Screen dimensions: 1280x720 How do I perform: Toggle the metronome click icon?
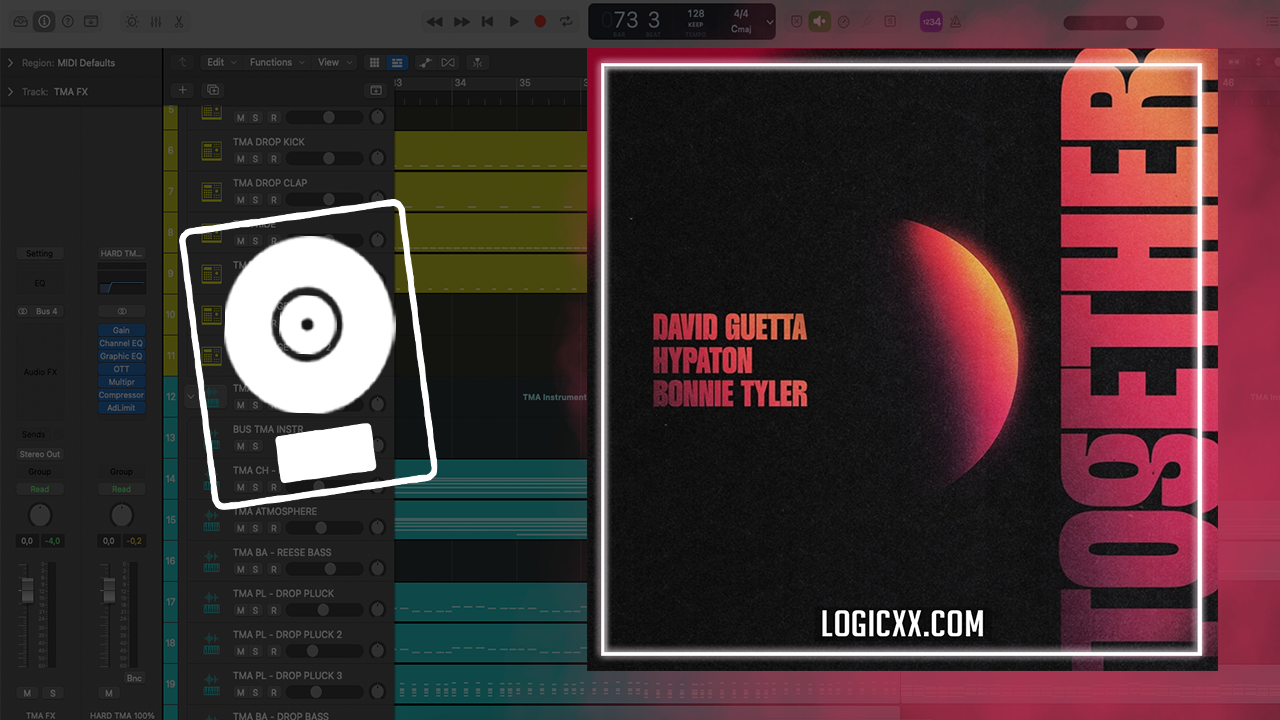[955, 21]
